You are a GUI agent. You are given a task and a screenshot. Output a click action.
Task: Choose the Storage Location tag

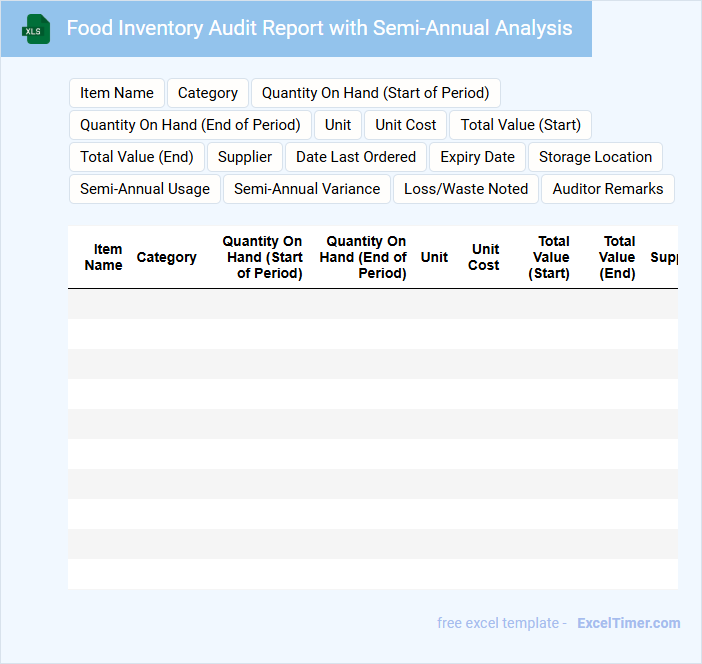[595, 157]
